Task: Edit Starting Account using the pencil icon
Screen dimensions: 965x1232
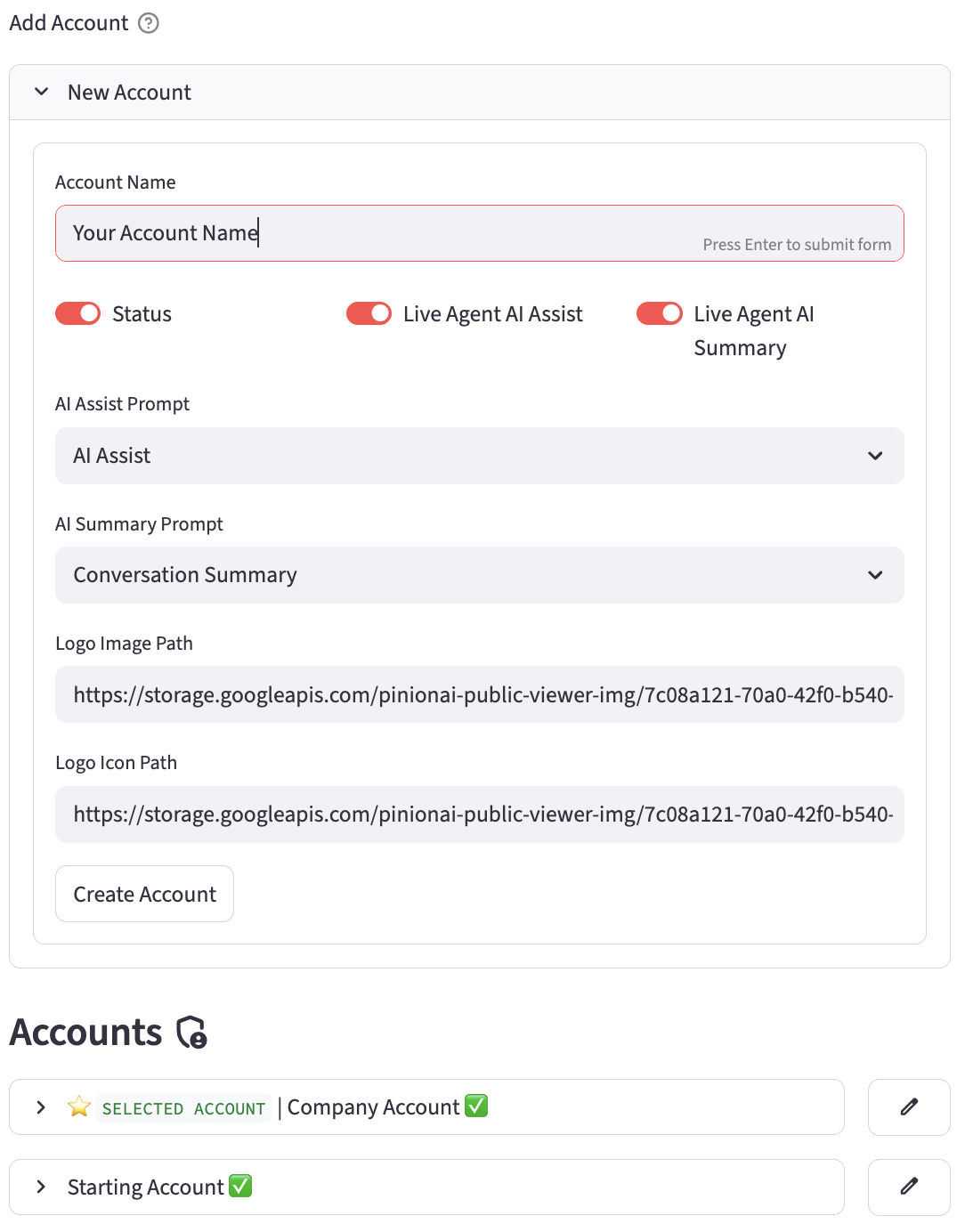Action: [909, 1187]
